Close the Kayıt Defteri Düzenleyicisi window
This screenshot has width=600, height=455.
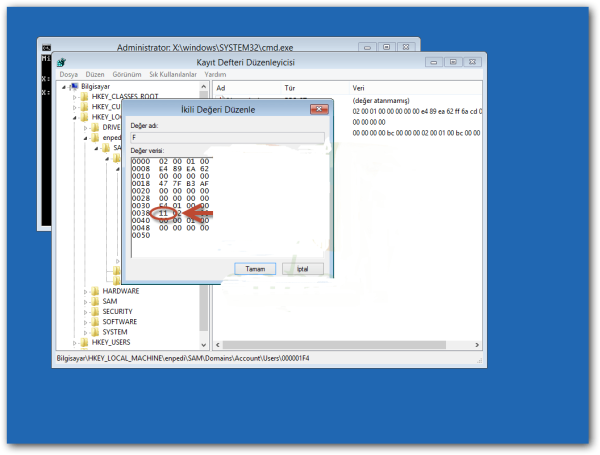(472, 62)
